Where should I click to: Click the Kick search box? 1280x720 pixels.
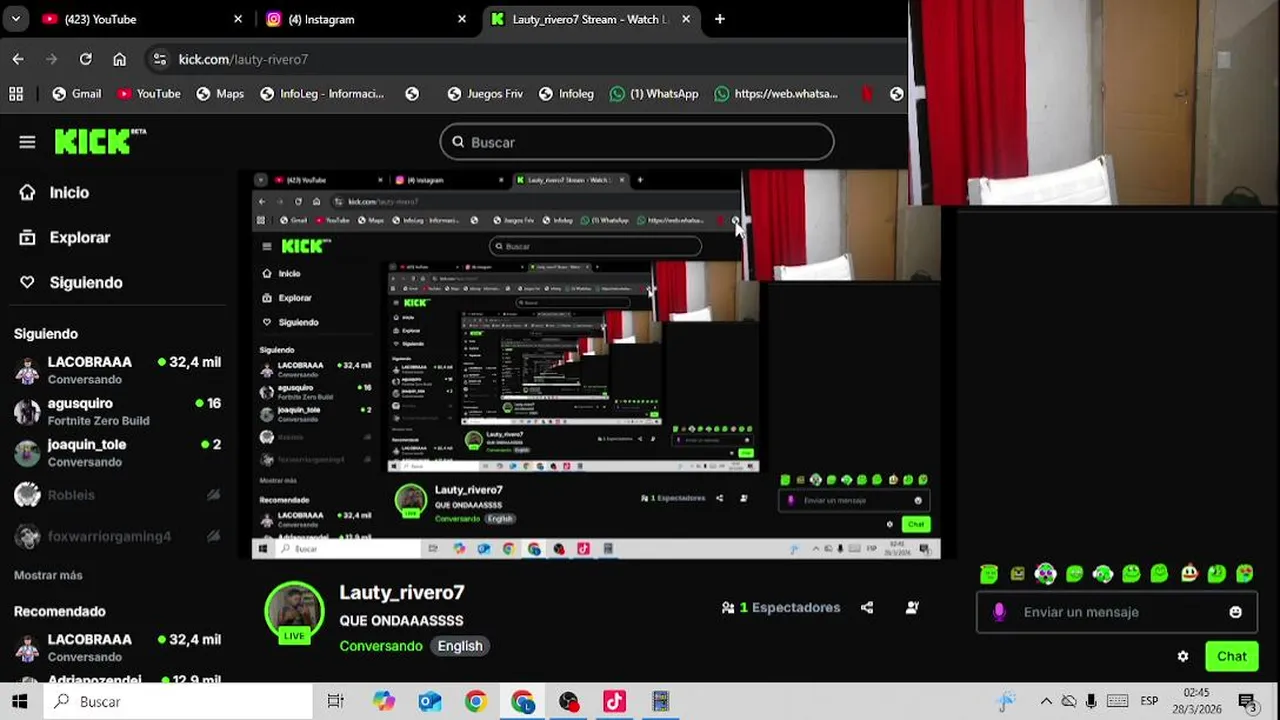[637, 142]
